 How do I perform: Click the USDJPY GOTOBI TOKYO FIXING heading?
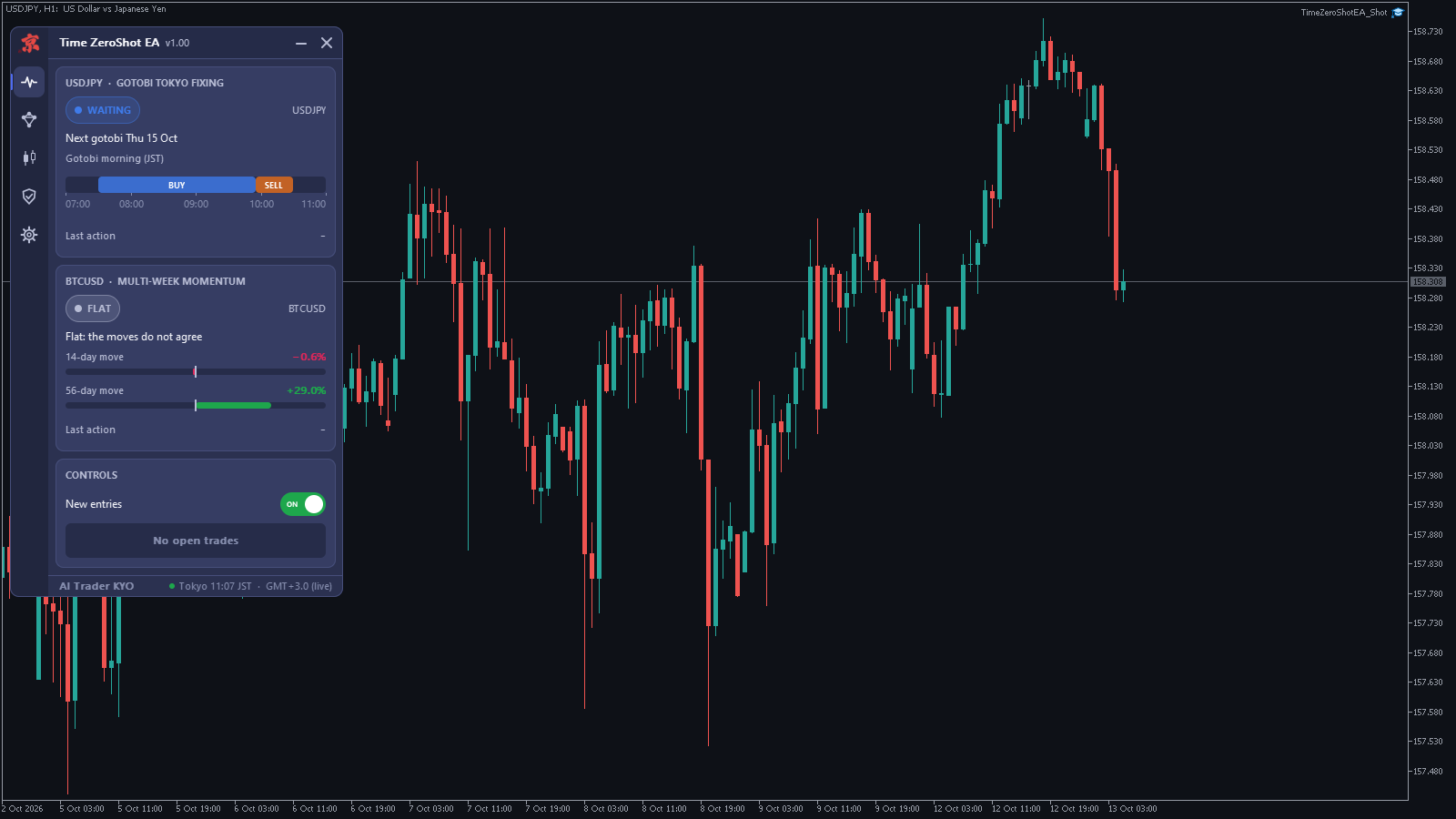coord(145,83)
